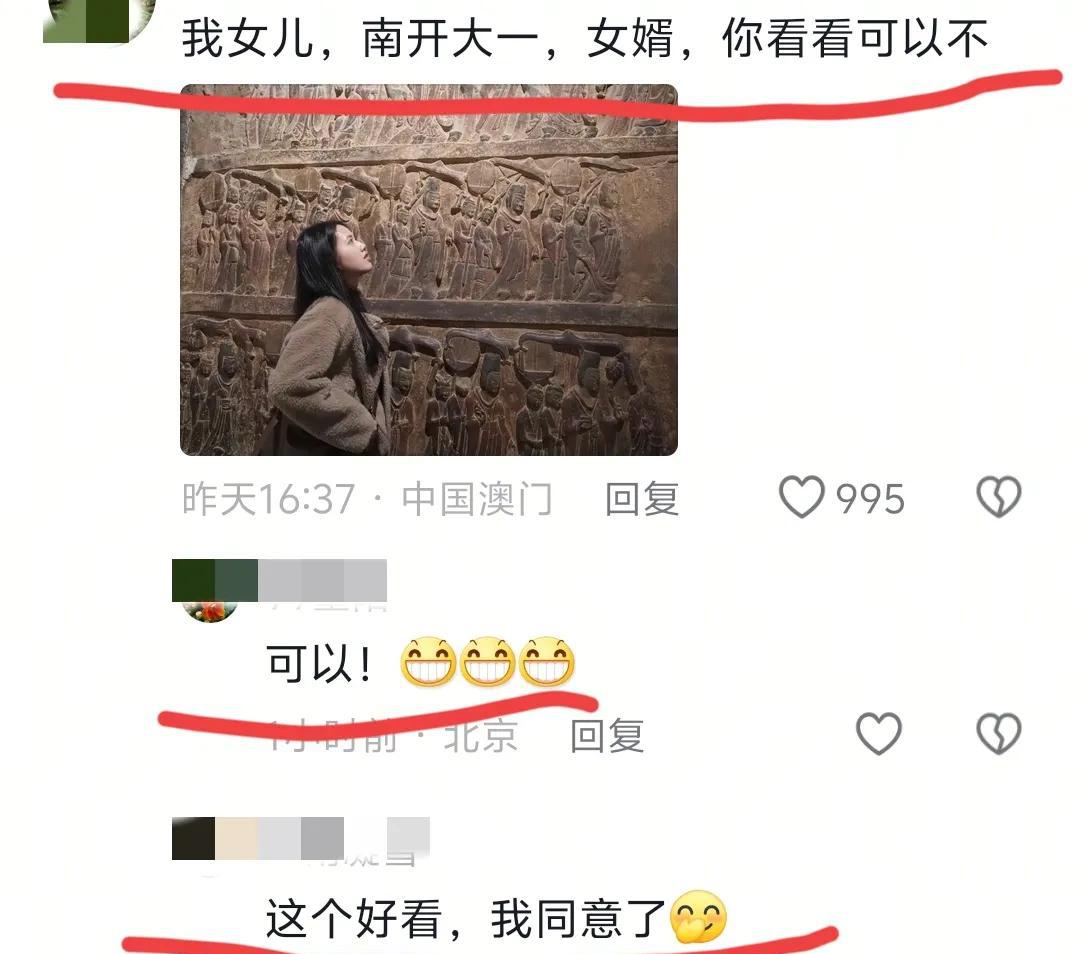The image size is (1080, 954).
Task: Tap the three grinning emojis
Action: [x=487, y=662]
